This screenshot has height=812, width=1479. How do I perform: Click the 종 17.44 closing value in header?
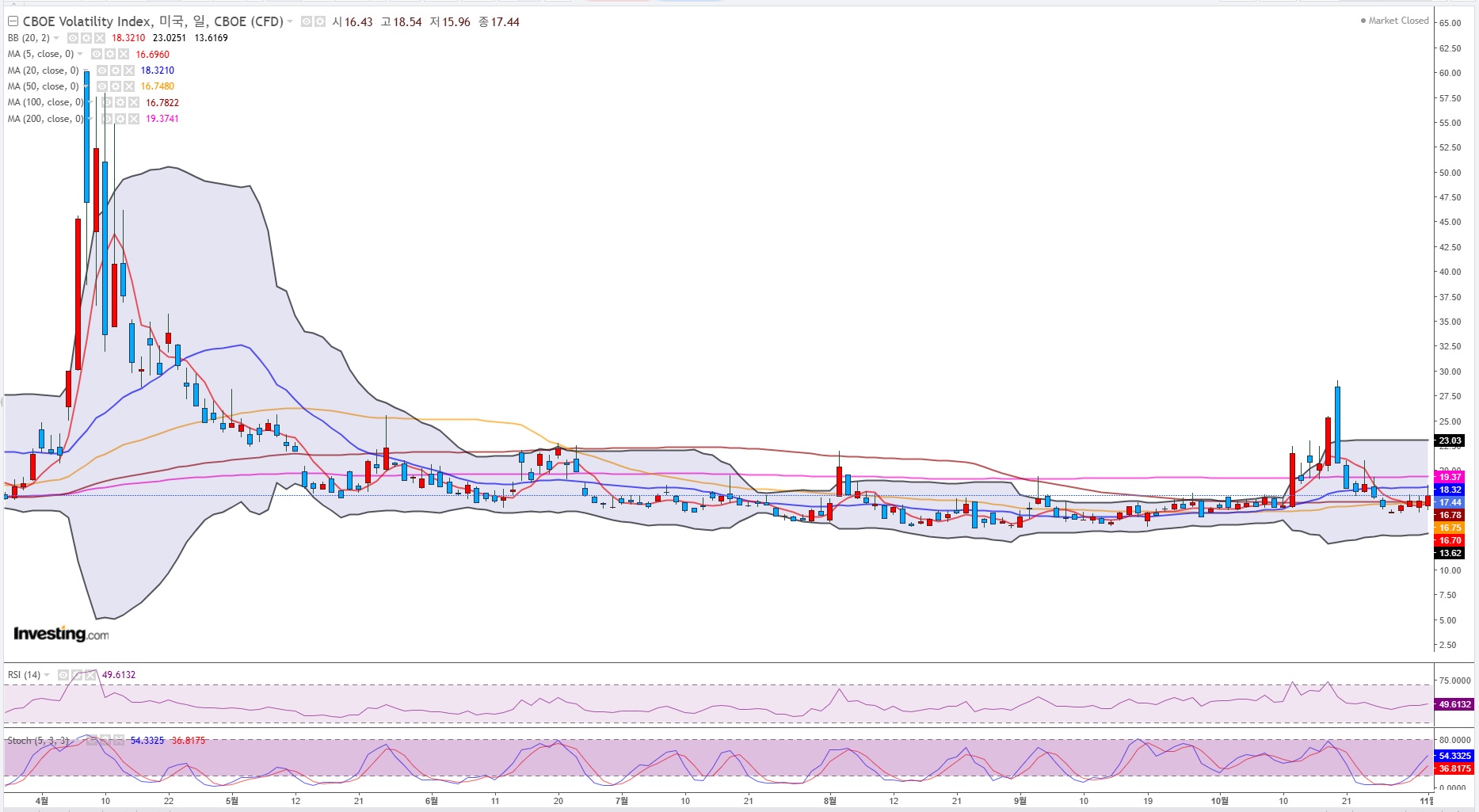click(499, 22)
